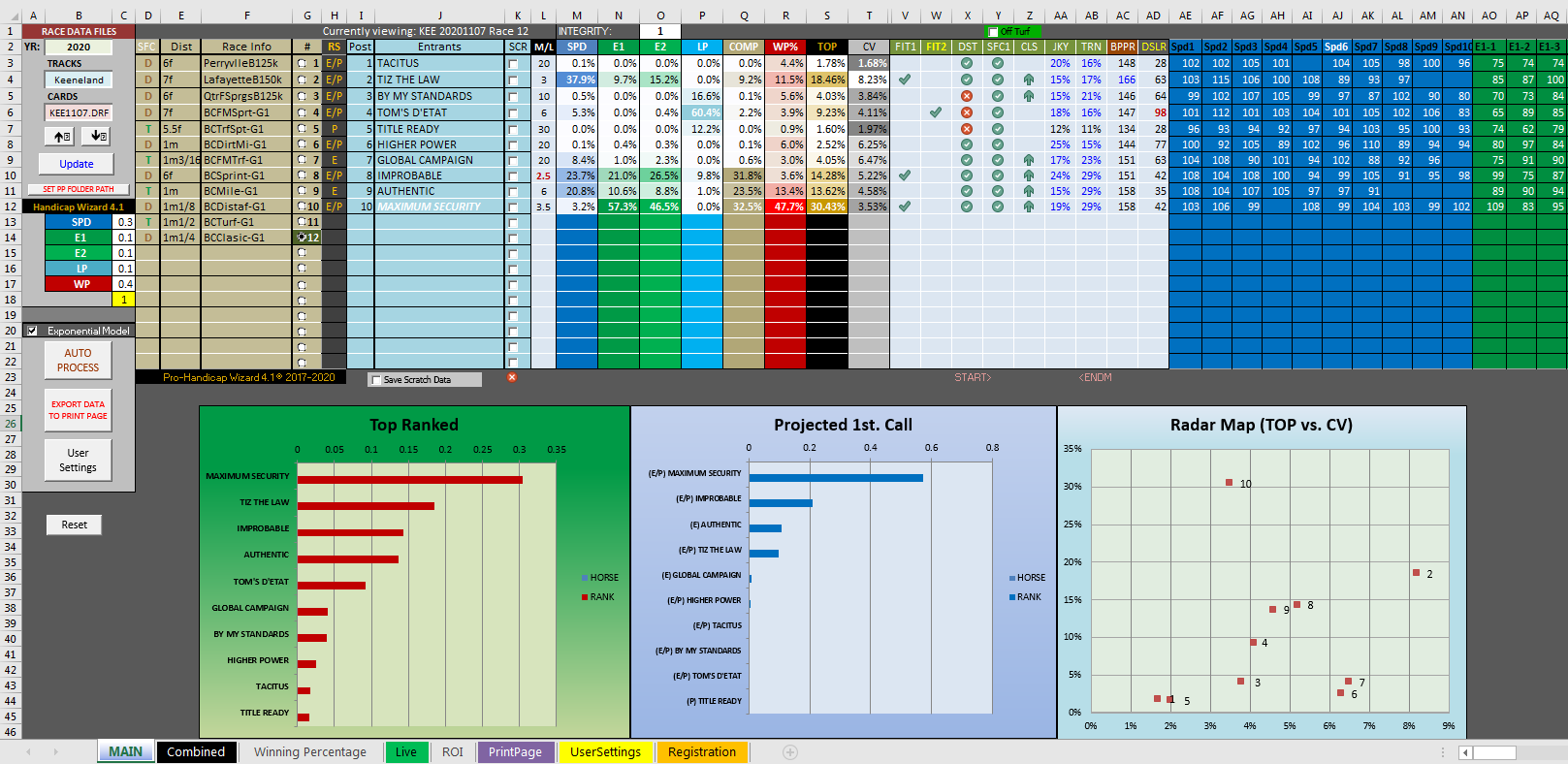1568x764 pixels.
Task: Open the Keeneland tracks dropdown
Action: pos(79,80)
